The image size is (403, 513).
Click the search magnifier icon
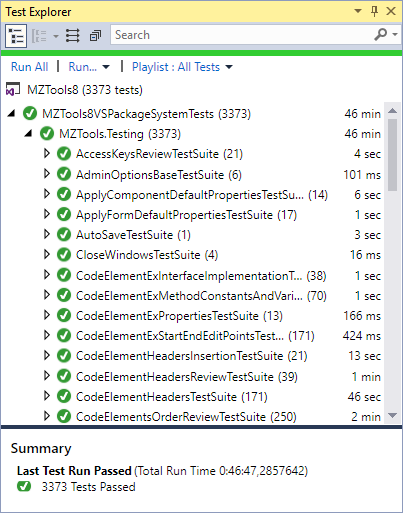(381, 35)
